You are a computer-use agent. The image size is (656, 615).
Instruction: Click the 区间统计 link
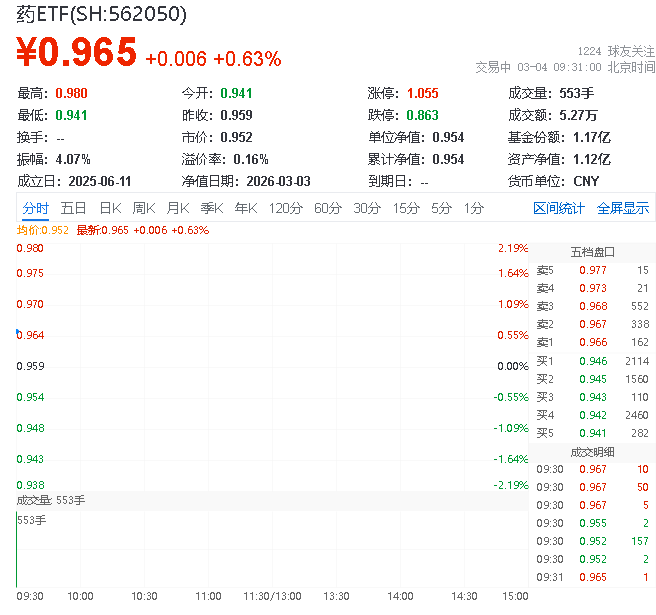(x=559, y=208)
